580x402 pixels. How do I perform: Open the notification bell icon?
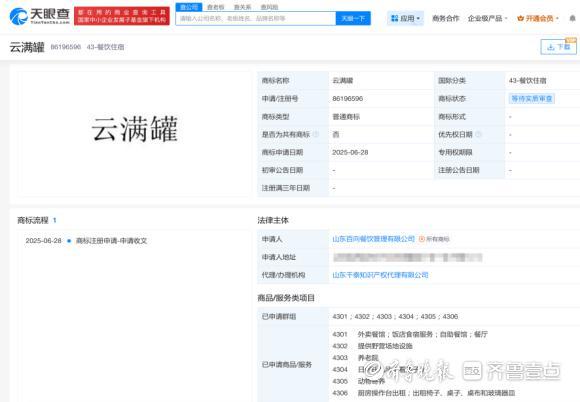click(572, 18)
